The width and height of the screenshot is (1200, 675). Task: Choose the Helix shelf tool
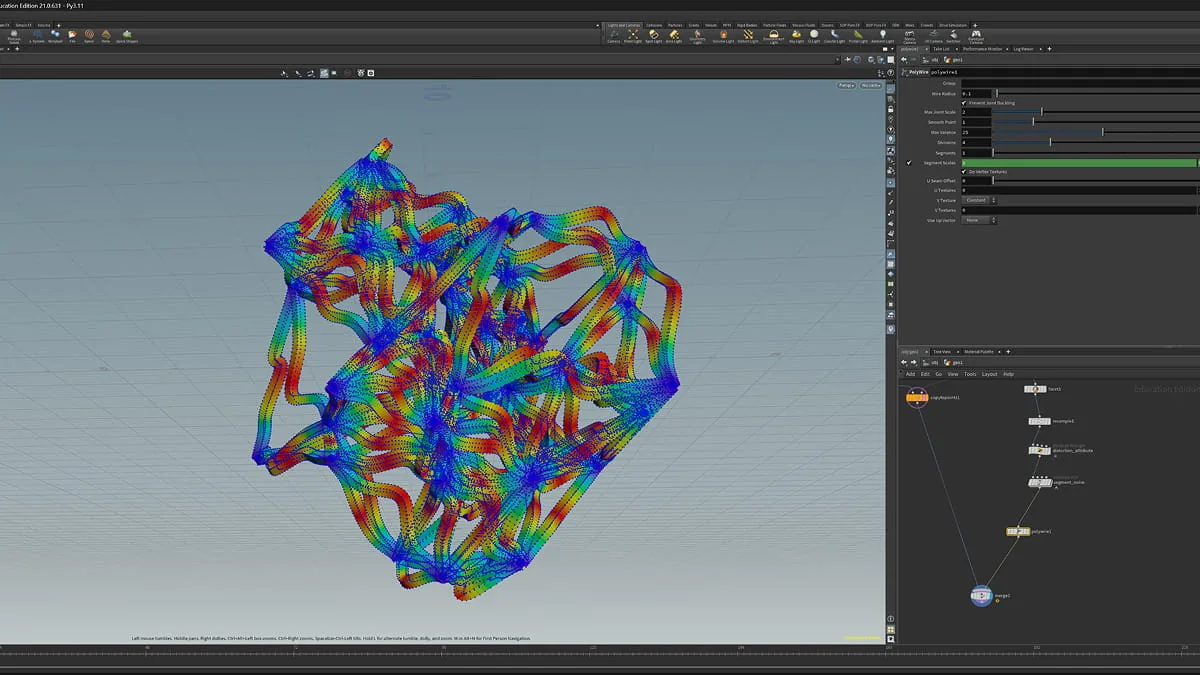click(105, 36)
